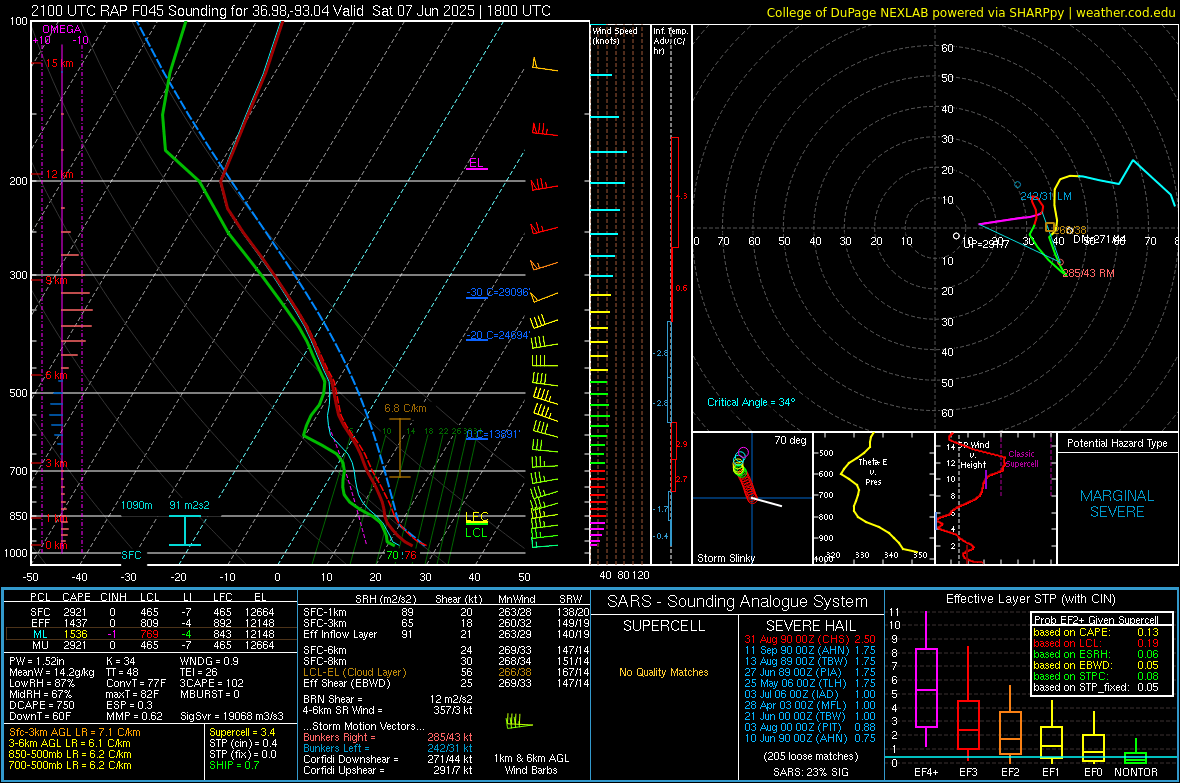
Task: Click the green 'SHIP = 0.7' value
Action: coord(233,765)
